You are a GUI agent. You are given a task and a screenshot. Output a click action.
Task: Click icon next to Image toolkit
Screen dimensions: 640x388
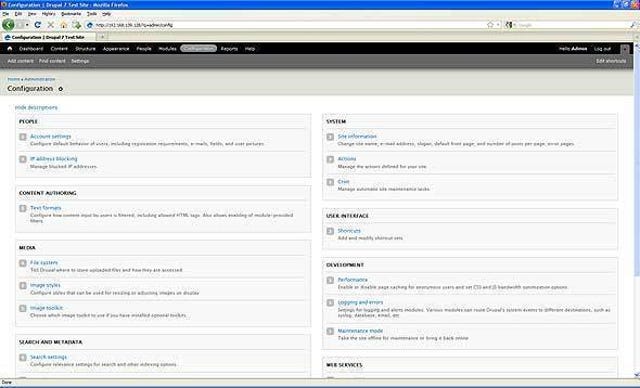point(23,308)
